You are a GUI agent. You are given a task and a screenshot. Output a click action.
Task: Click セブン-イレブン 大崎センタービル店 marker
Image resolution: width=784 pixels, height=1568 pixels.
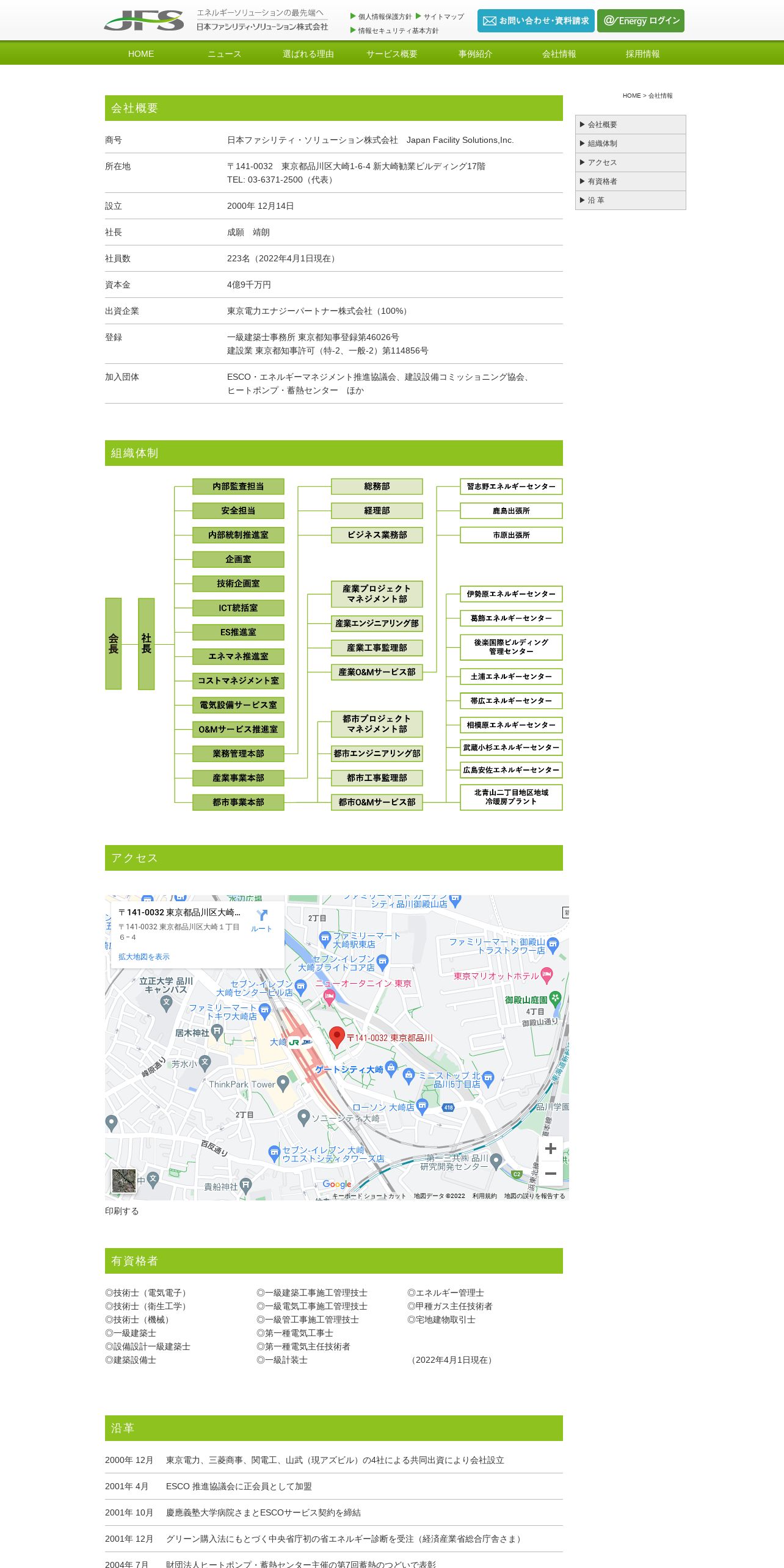(x=300, y=987)
